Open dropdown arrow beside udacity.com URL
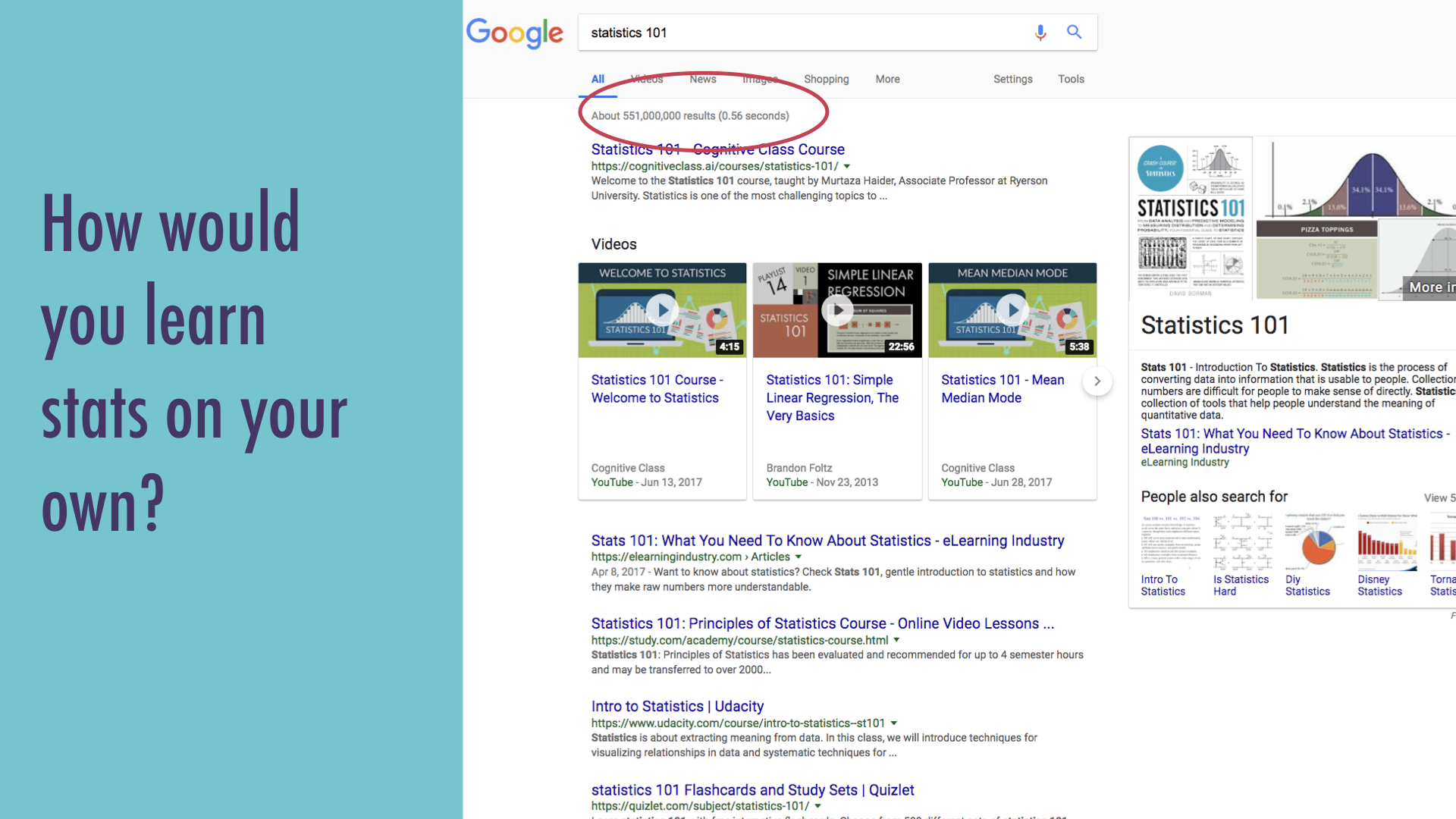Image resolution: width=1456 pixels, height=819 pixels. 894,723
